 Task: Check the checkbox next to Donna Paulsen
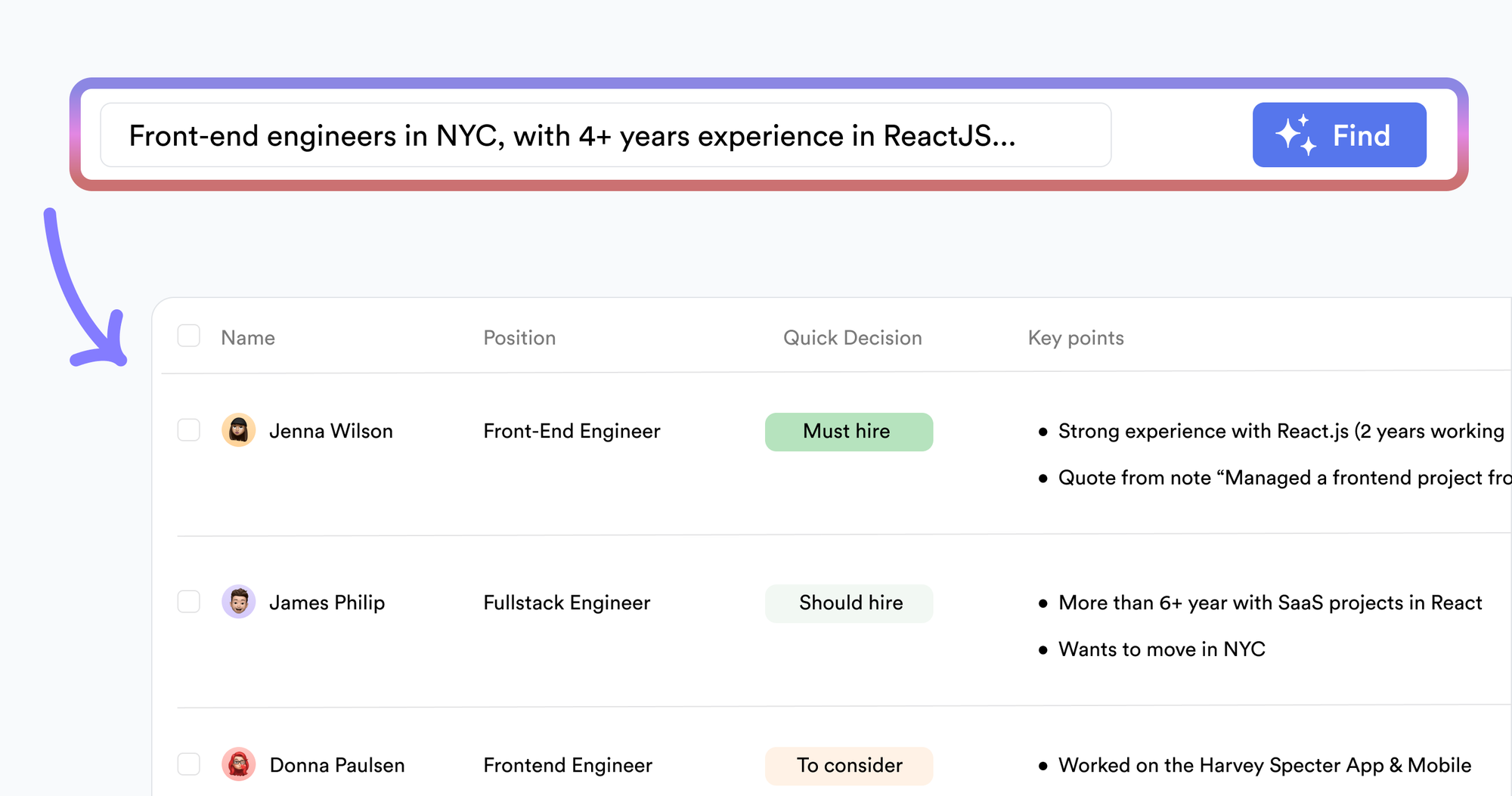coord(188,764)
